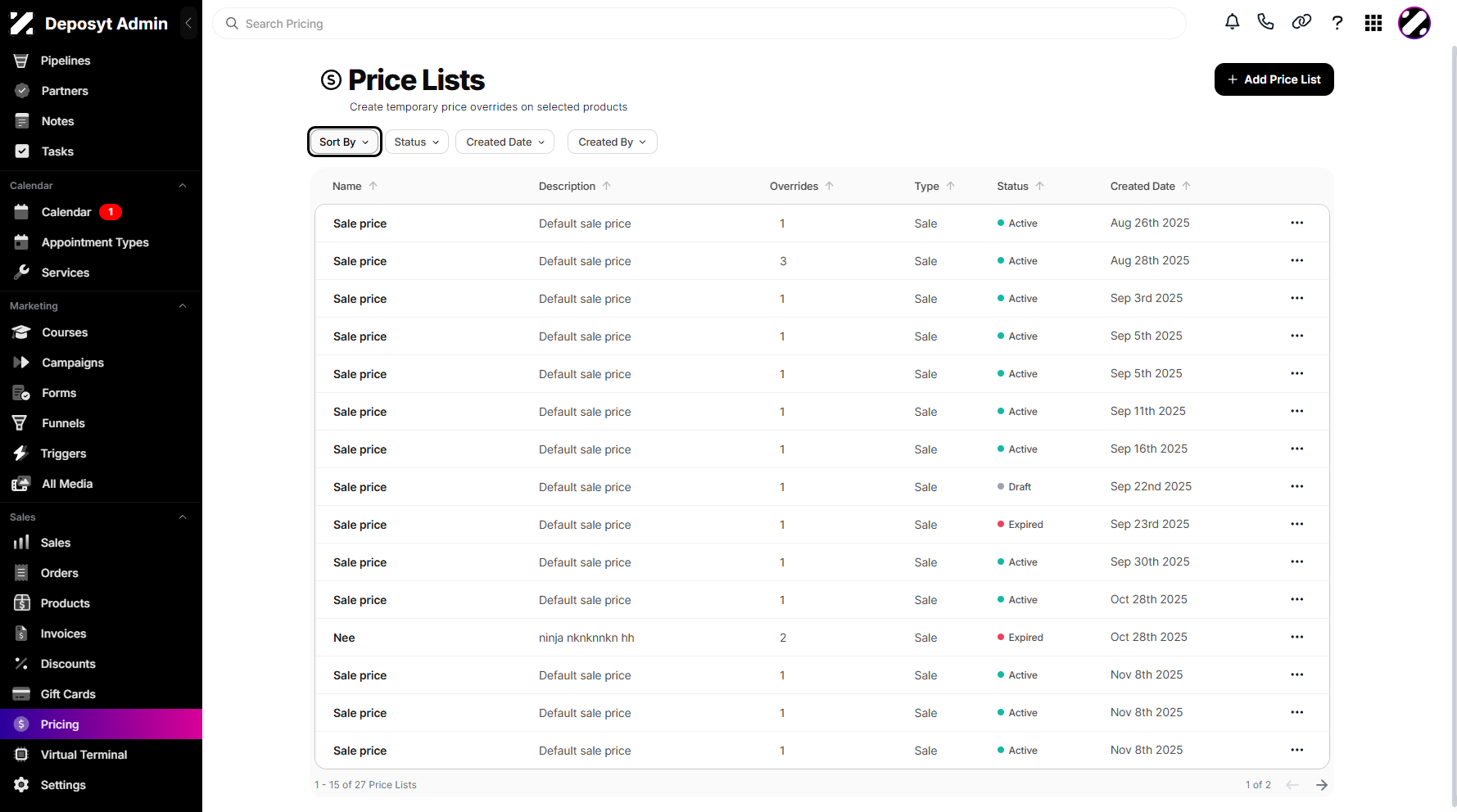Open the user profile avatar
The height and width of the screenshot is (812, 1457).
point(1414,23)
